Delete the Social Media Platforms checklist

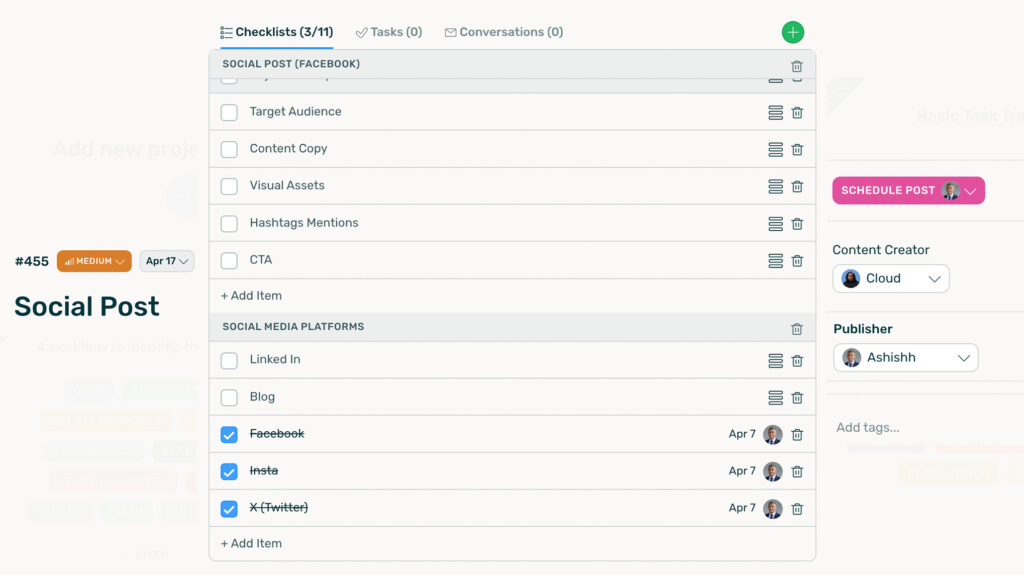coord(797,329)
